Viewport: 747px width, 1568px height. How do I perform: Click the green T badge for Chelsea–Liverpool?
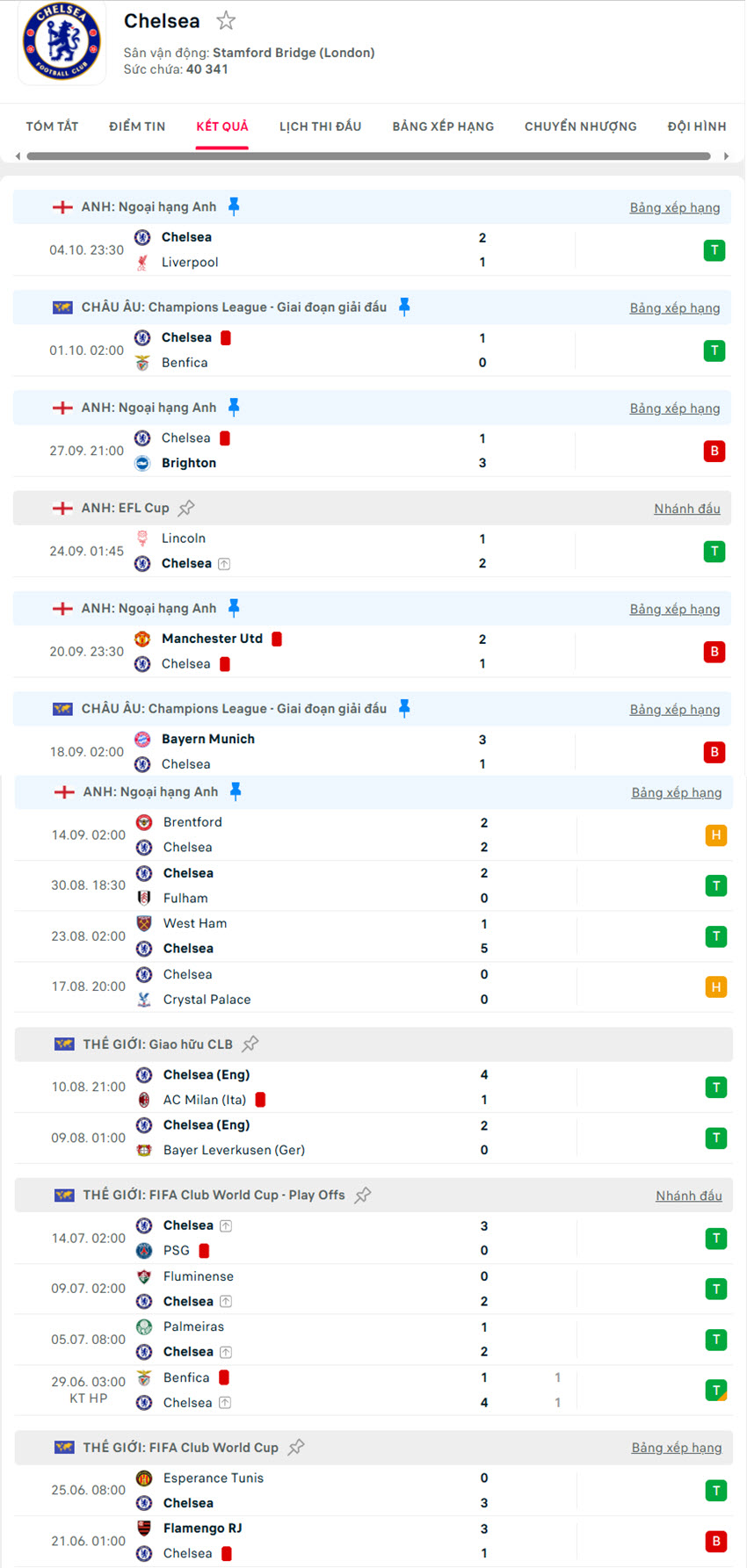pos(714,250)
